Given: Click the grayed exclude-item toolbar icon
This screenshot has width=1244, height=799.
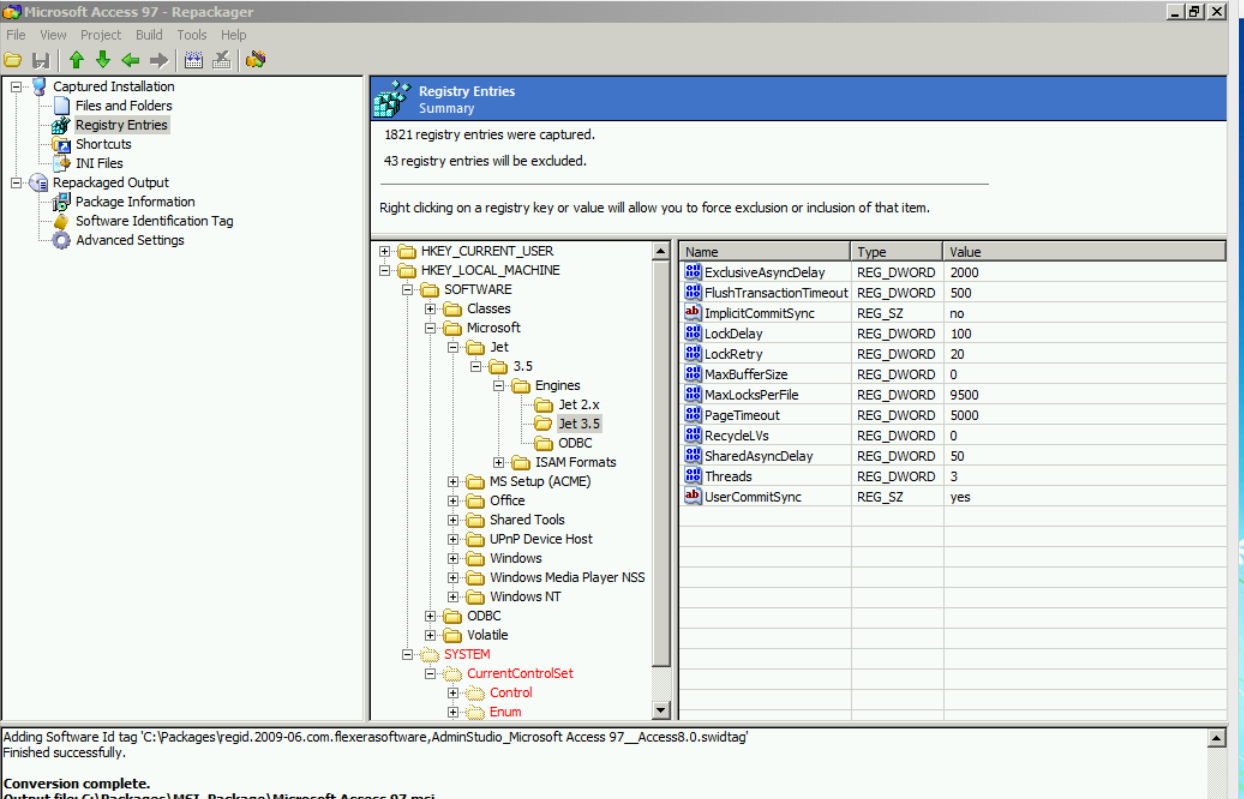Looking at the screenshot, I should click(222, 60).
